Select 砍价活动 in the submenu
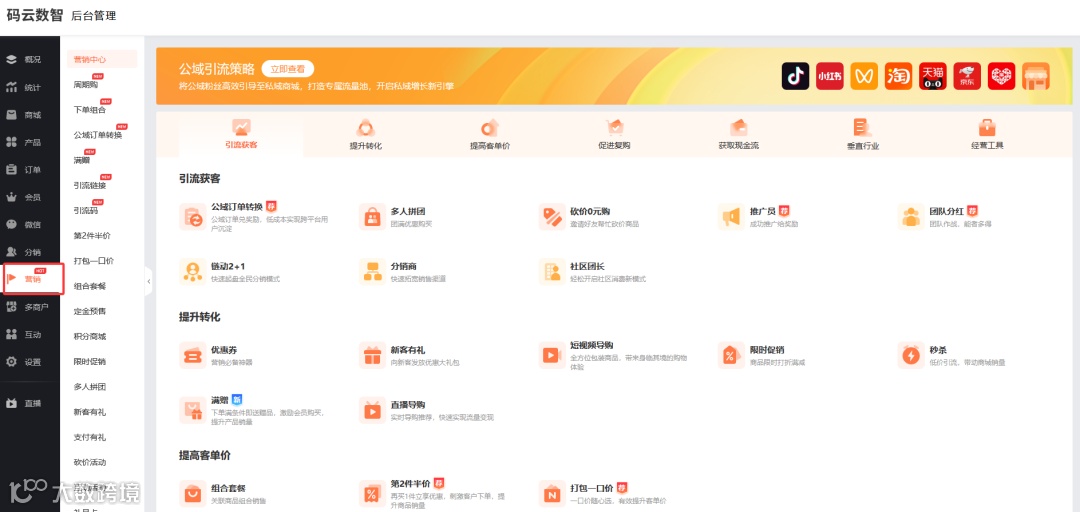This screenshot has width=1080, height=512. pyautogui.click(x=90, y=462)
